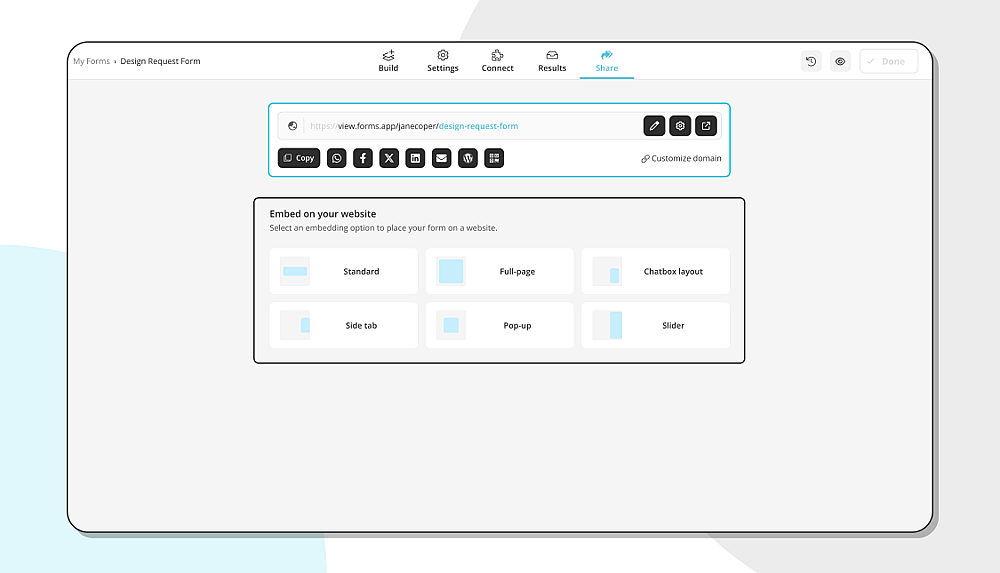Generate a QR code for the form
The width and height of the screenshot is (1000, 573).
pyautogui.click(x=494, y=158)
